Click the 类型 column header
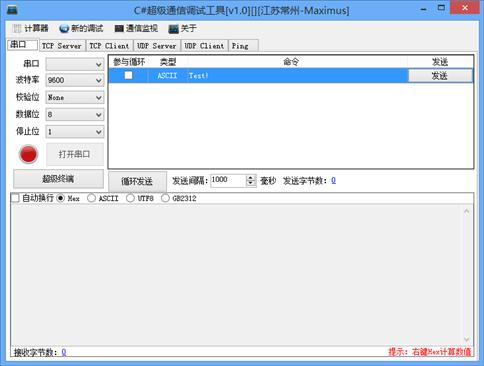 [168, 62]
